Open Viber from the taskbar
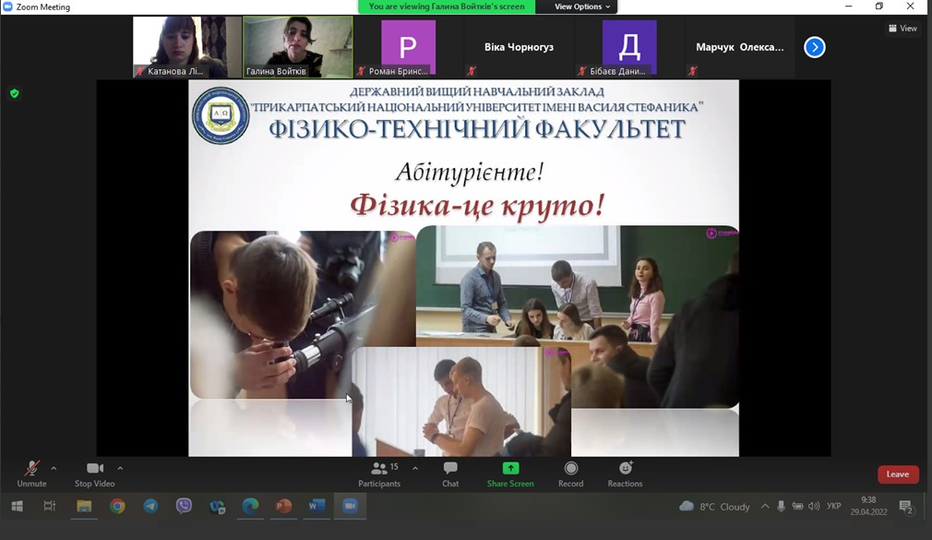Viewport: 932px width, 540px height. [x=183, y=506]
